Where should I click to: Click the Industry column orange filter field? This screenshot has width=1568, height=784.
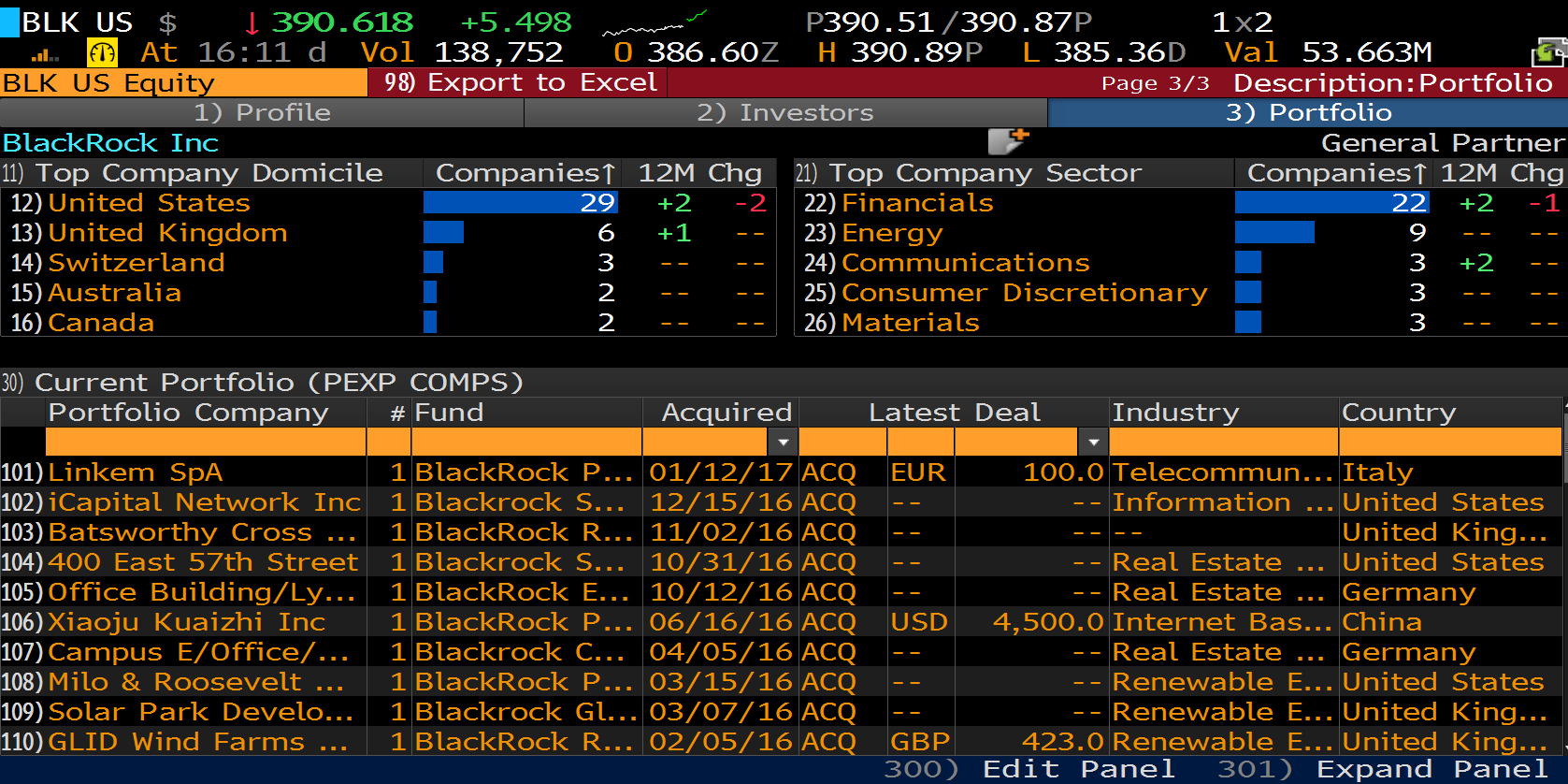tap(1222, 442)
